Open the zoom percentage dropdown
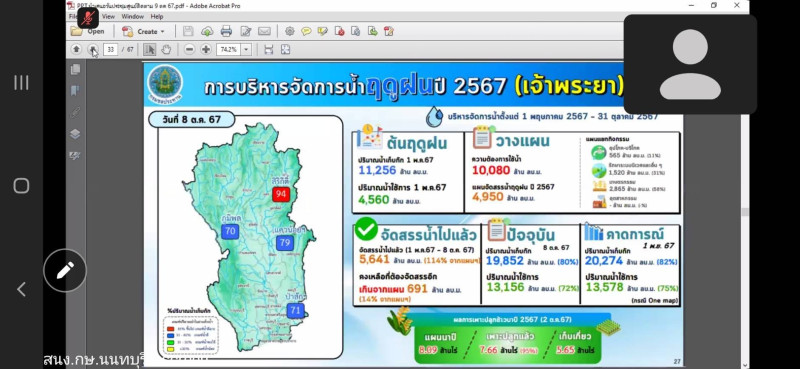800x369 pixels. [x=246, y=50]
